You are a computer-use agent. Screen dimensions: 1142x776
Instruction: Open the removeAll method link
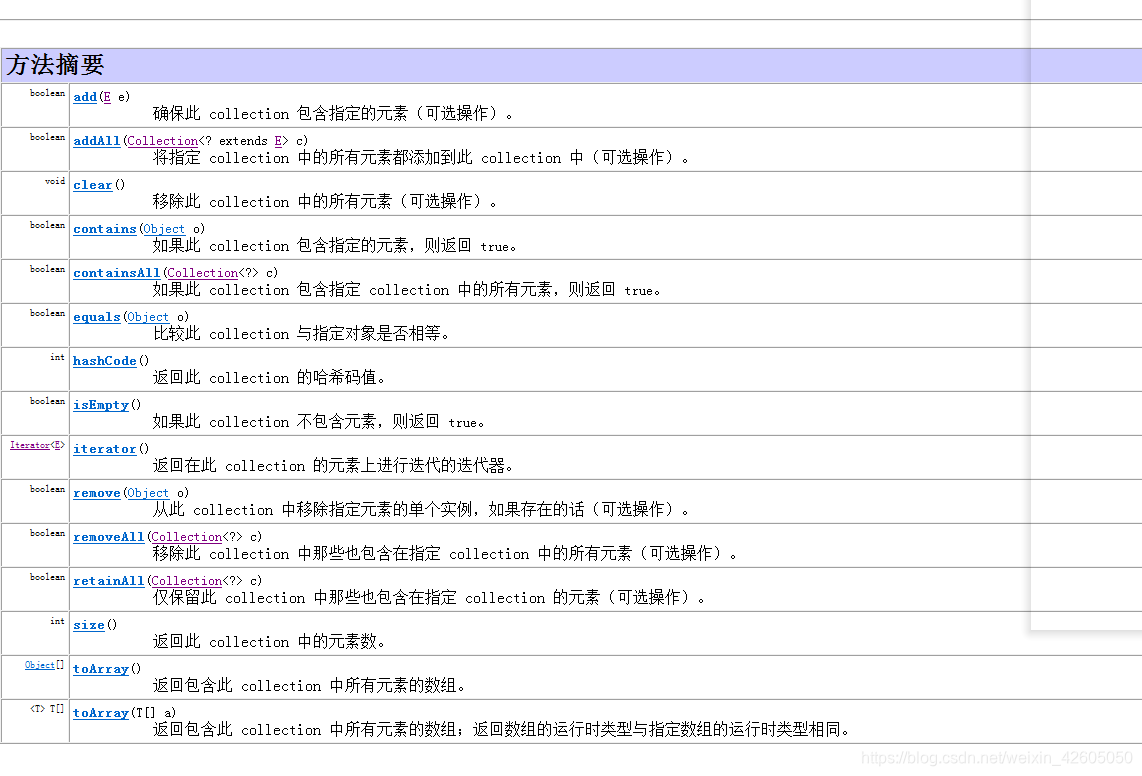point(109,537)
